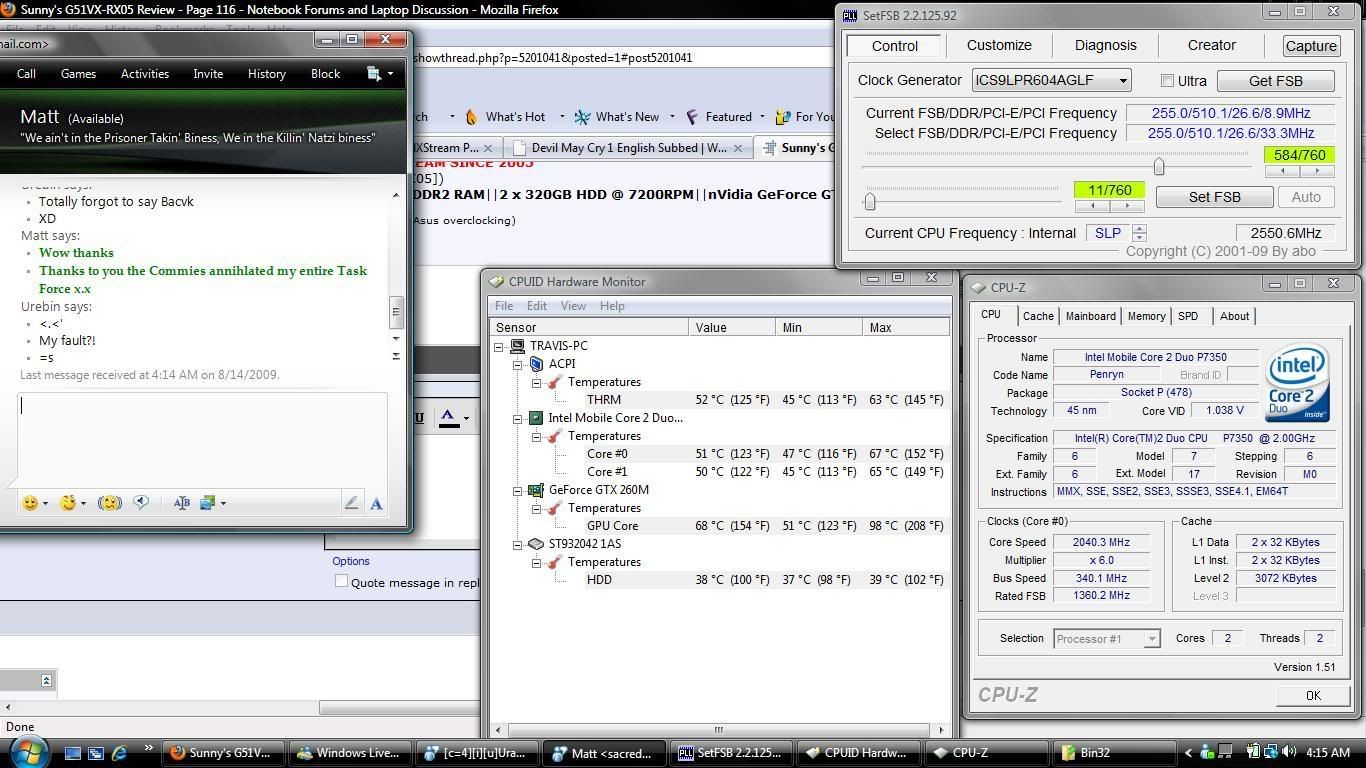Viewport: 1366px width, 768px height.
Task: Click the Messenger show menu icon beside Block
Action: 374,73
